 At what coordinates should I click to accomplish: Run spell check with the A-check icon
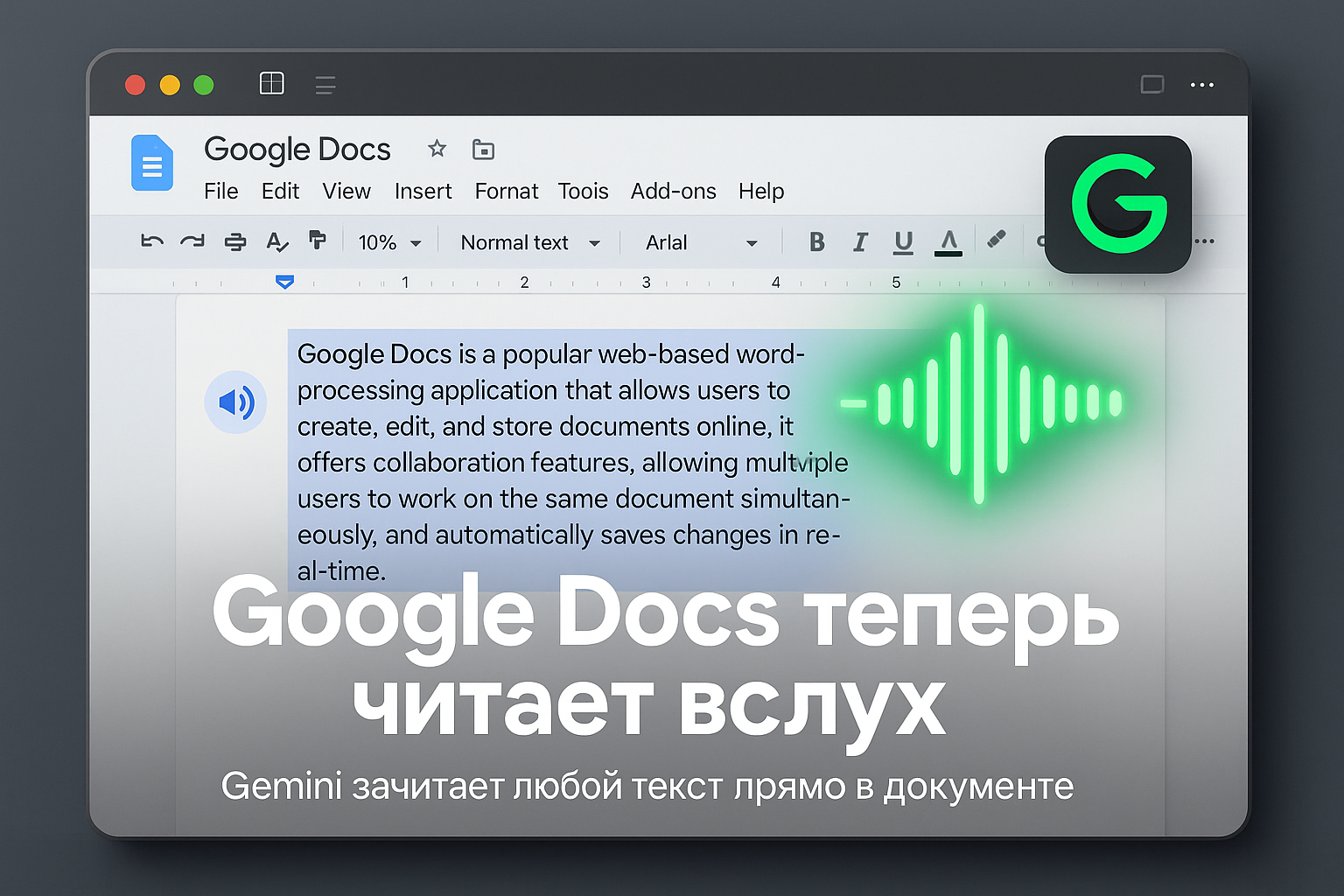(x=276, y=242)
